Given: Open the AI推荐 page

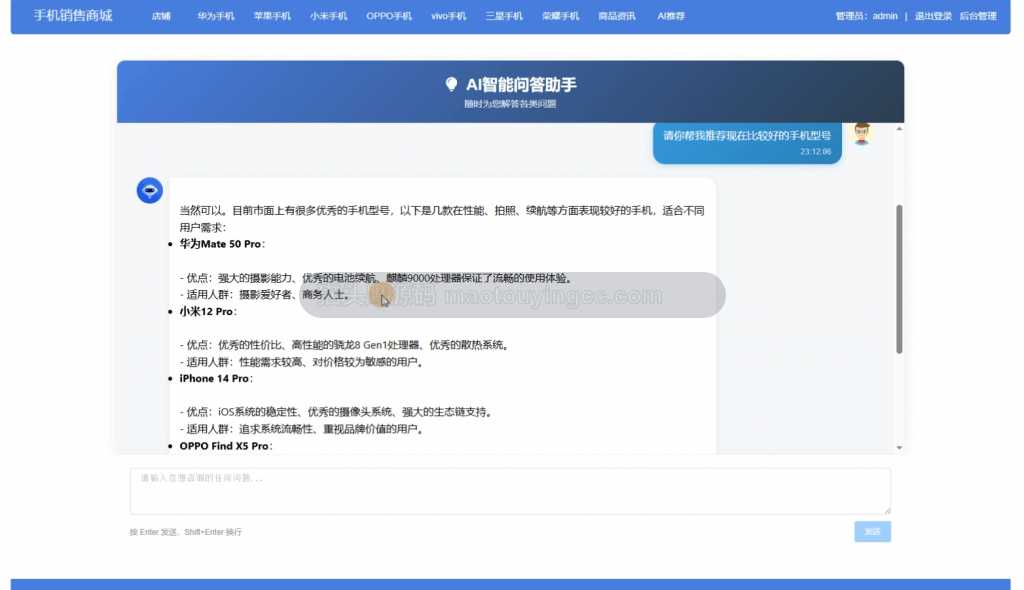Looking at the screenshot, I should (671, 16).
